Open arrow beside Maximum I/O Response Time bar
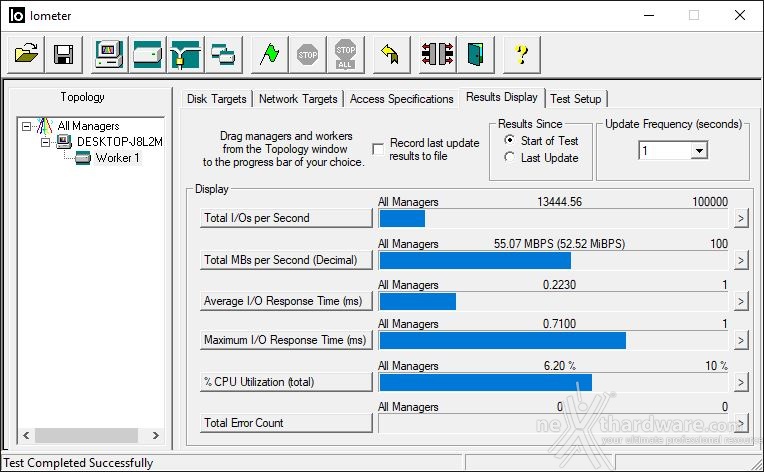 pyautogui.click(x=741, y=340)
